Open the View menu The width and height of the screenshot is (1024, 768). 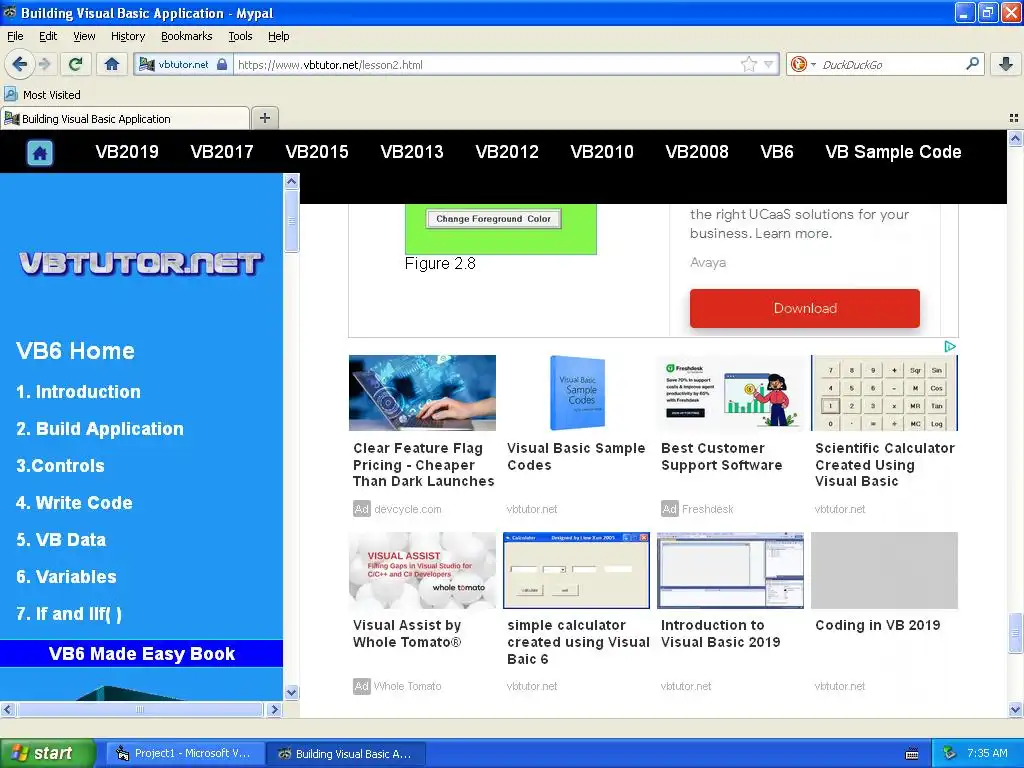click(84, 36)
